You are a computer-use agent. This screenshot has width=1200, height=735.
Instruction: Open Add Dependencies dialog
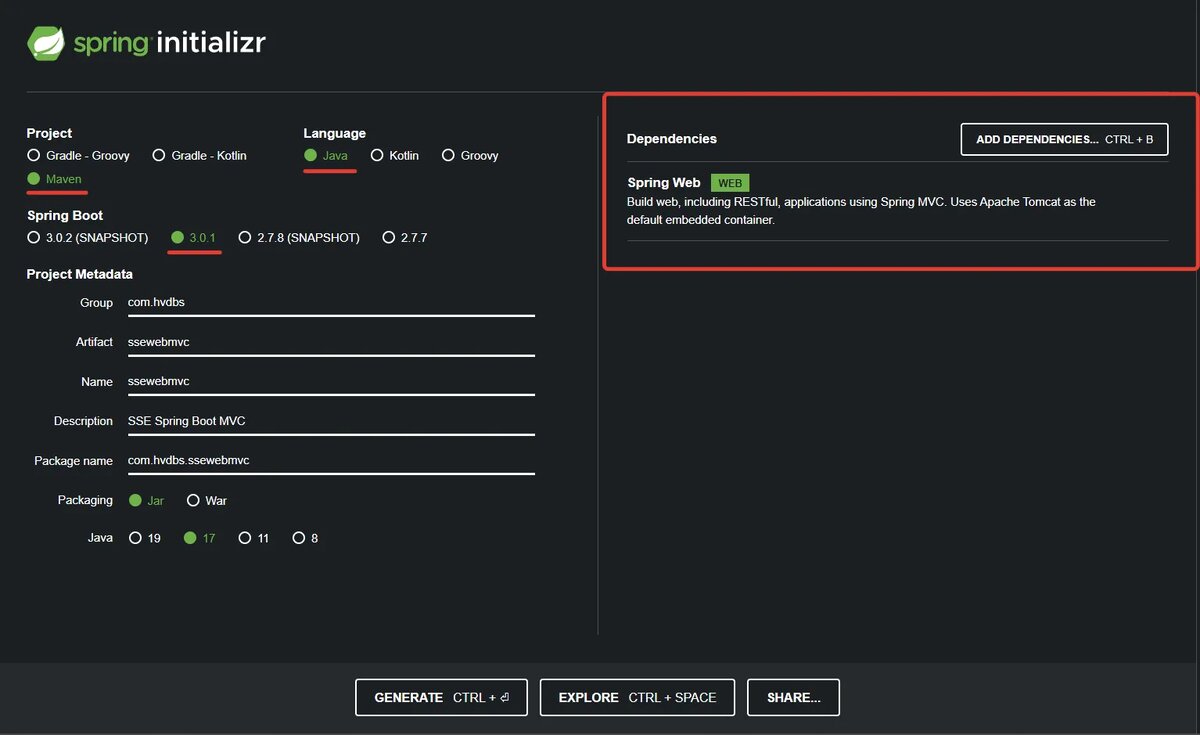click(x=1064, y=139)
